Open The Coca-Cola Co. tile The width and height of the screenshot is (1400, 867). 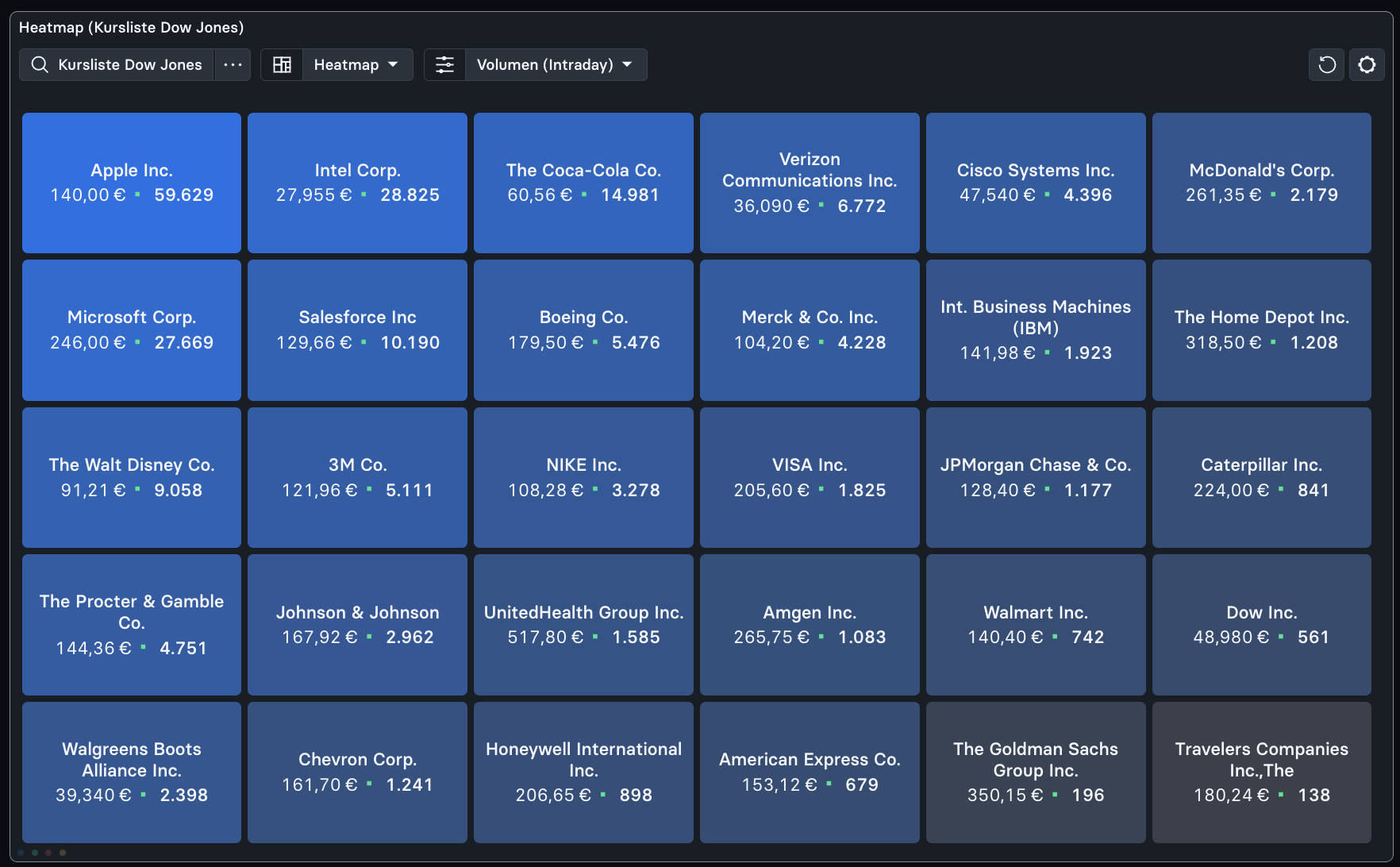coord(583,183)
